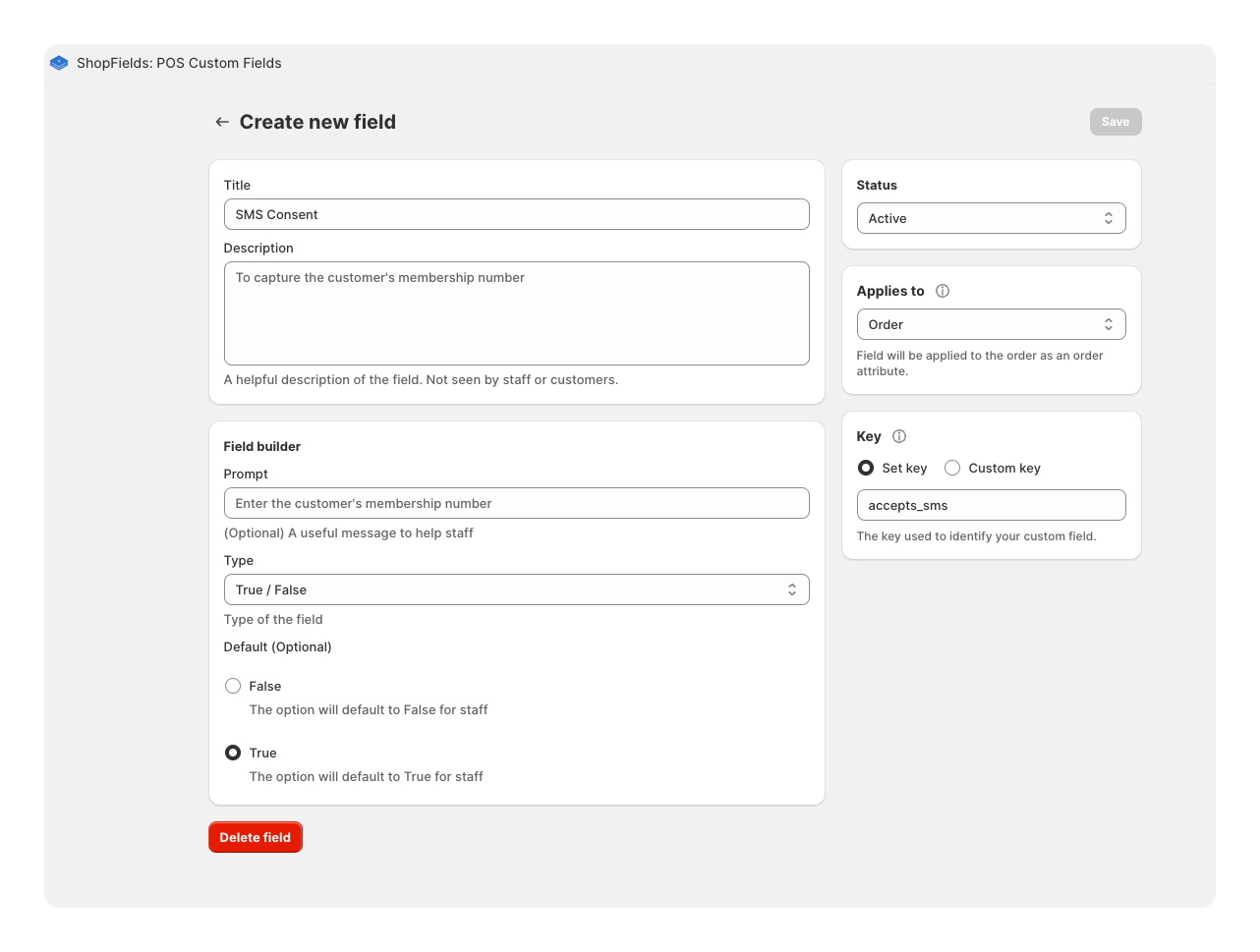Image resolution: width=1260 pixels, height=952 pixels.
Task: Click the Type dropdown chevron icon
Action: [793, 589]
